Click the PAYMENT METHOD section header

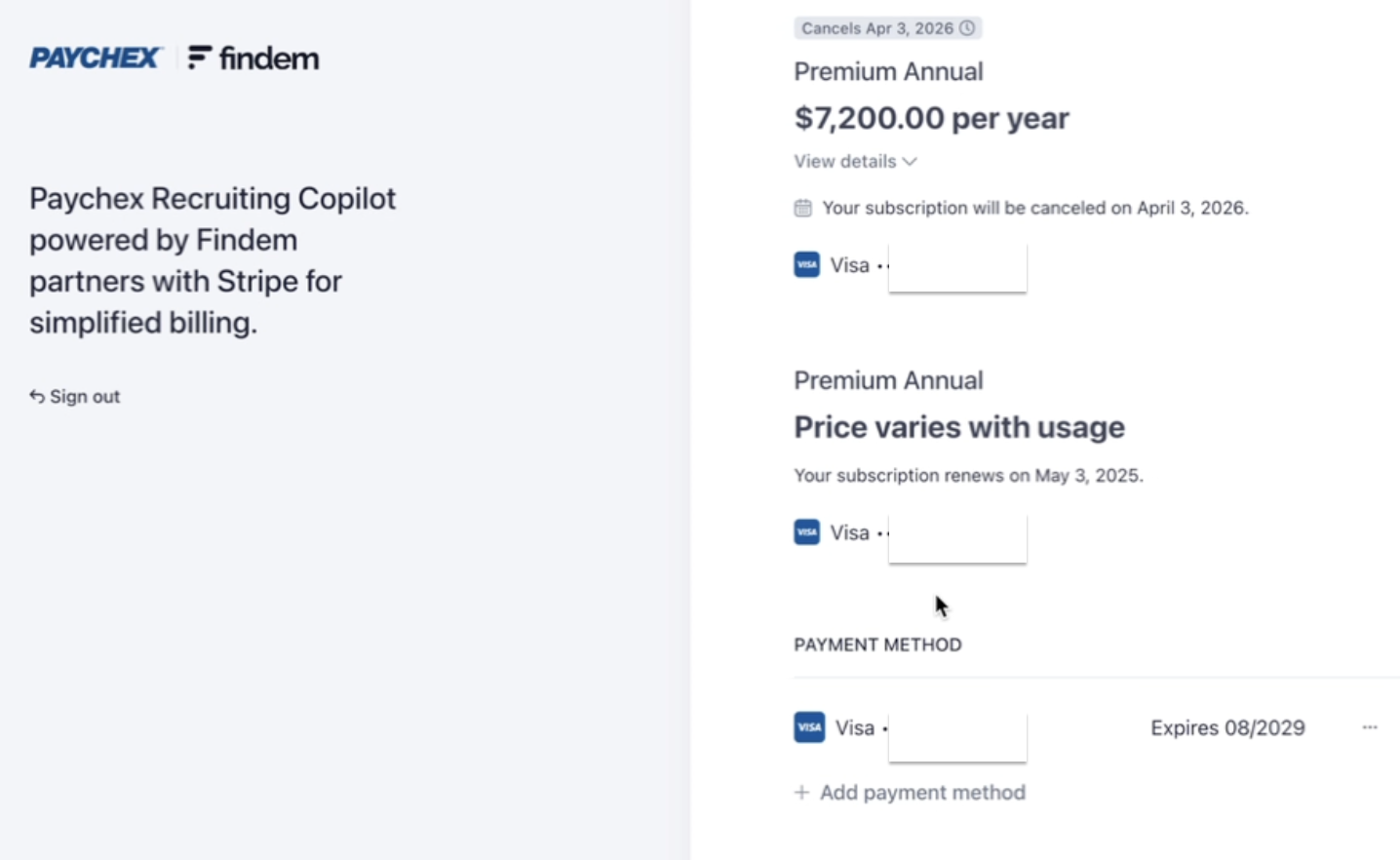pos(877,645)
